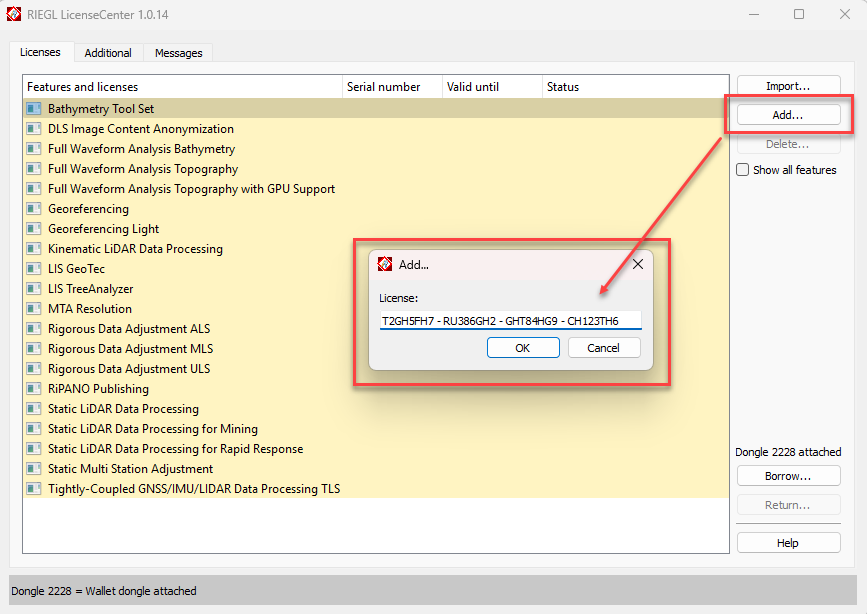Select the icon next to Georeferencing Light
867x614 pixels.
click(34, 229)
